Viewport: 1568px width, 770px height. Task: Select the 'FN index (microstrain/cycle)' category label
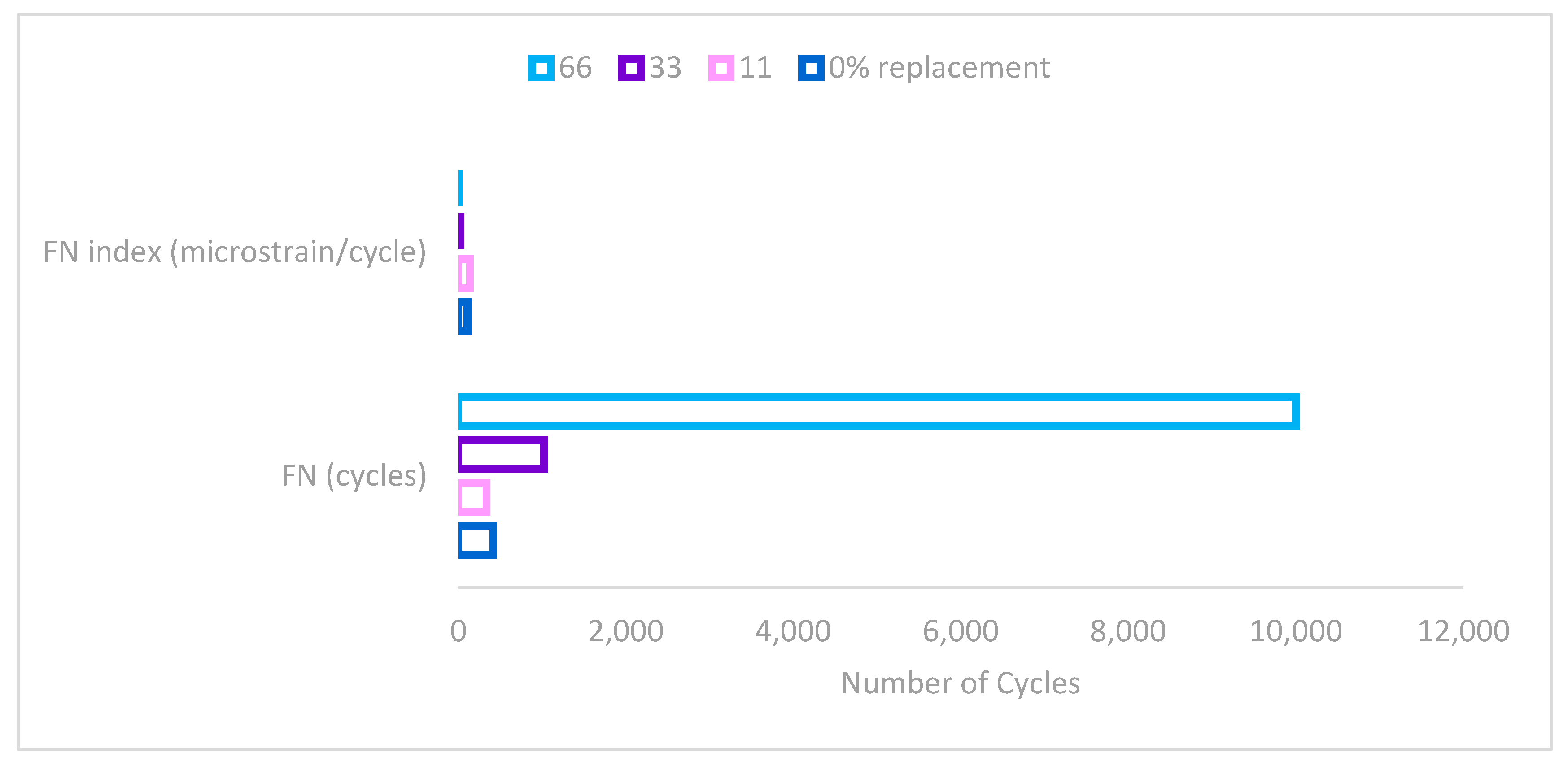pyautogui.click(x=234, y=252)
